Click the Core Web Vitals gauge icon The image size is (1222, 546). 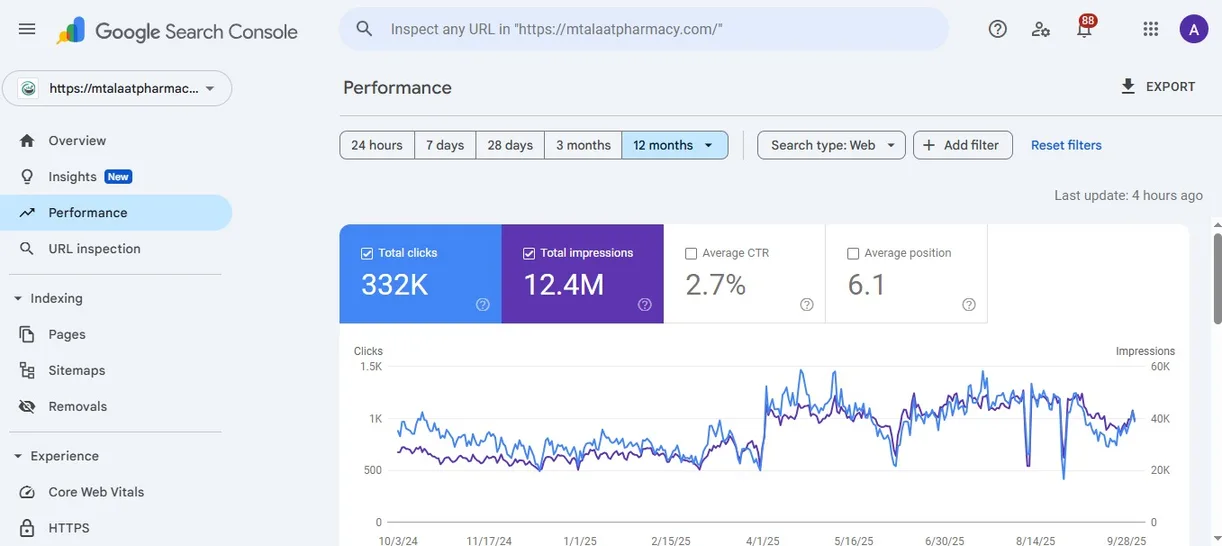(x=28, y=493)
